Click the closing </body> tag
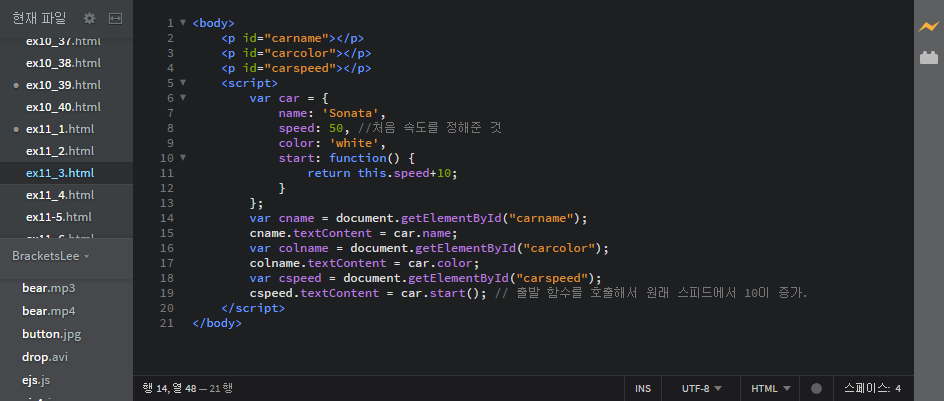 coord(217,323)
